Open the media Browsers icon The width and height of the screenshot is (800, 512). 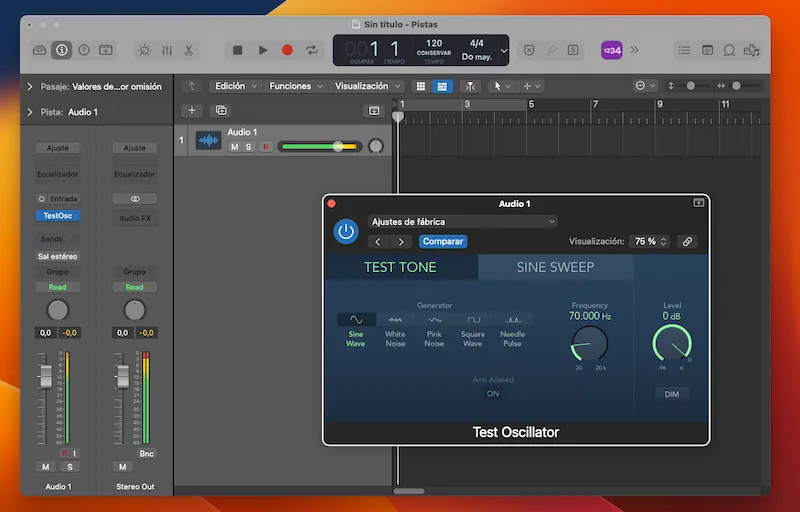752,50
